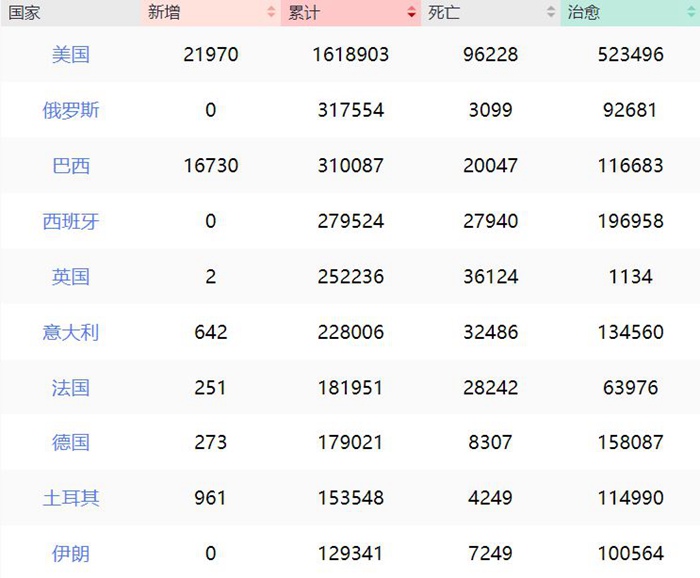Click sort arrows icon for 治愈 column
The width and height of the screenshot is (700, 578).
pos(690,13)
